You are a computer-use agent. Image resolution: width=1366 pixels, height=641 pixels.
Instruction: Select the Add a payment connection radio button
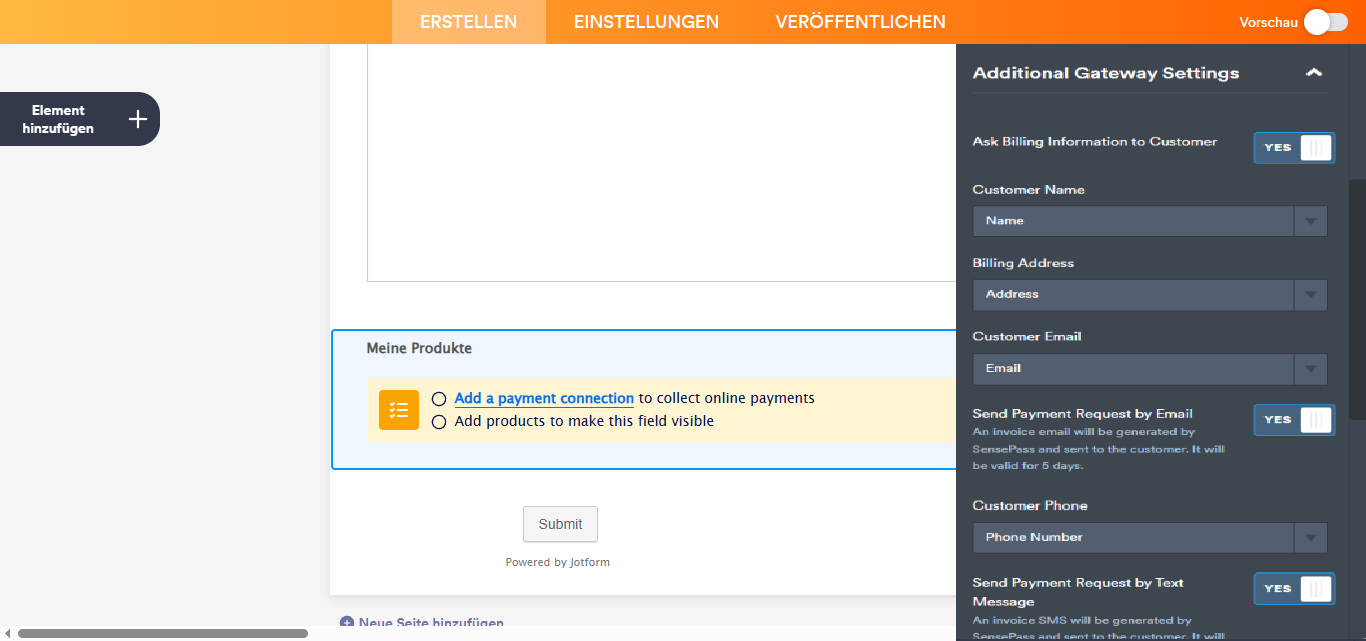(x=439, y=398)
